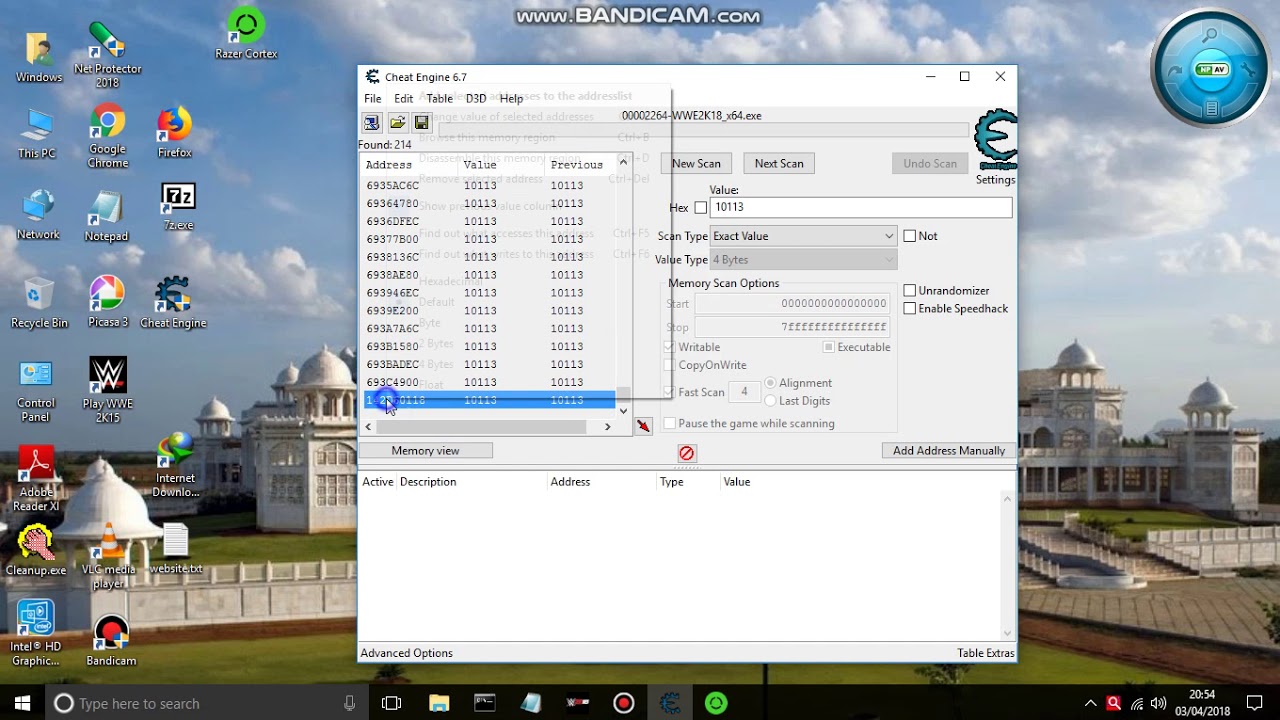
Task: Select the 7z.exe desktop icon
Action: click(x=178, y=207)
